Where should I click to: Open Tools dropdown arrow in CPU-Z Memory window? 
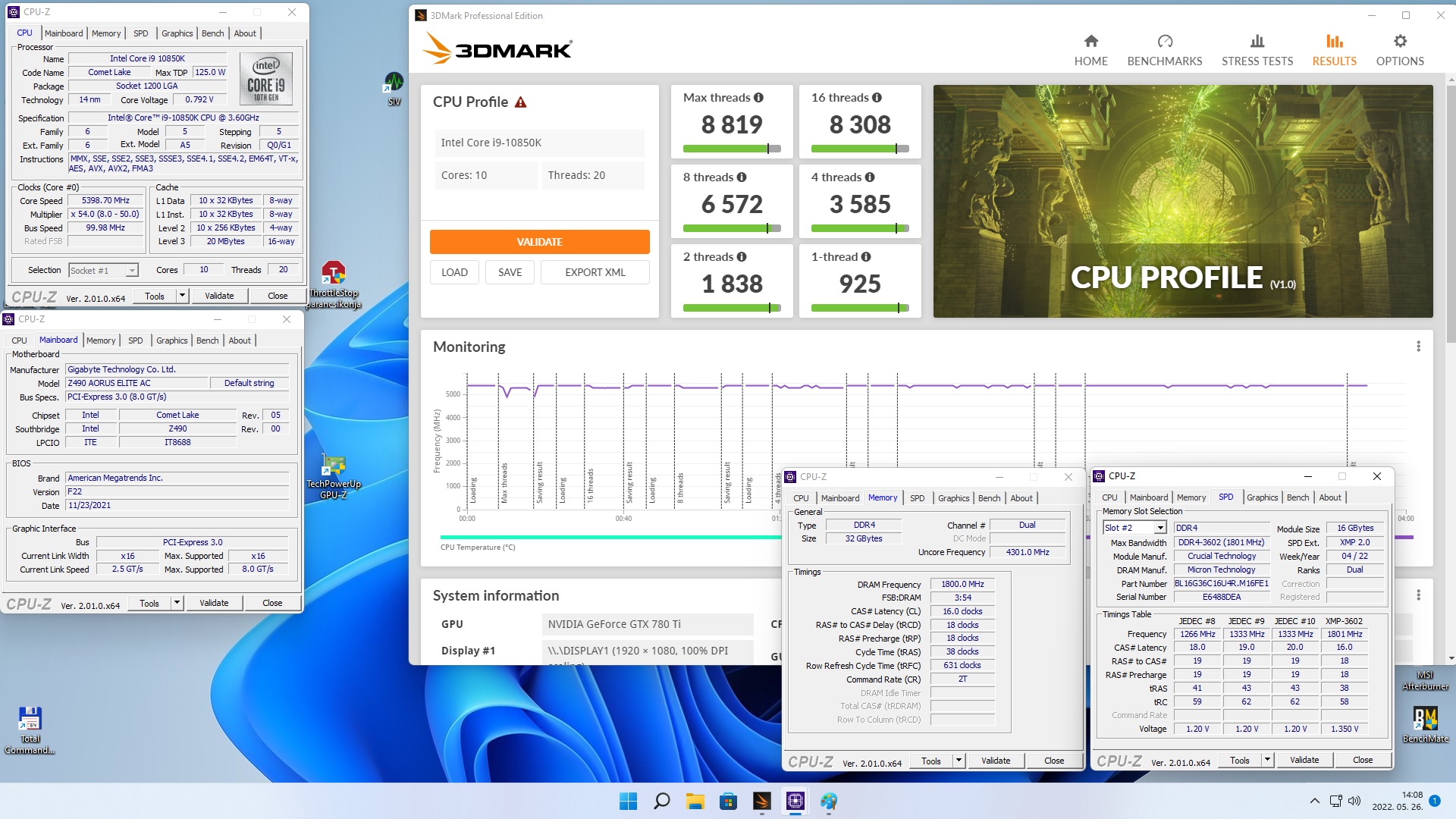point(959,761)
